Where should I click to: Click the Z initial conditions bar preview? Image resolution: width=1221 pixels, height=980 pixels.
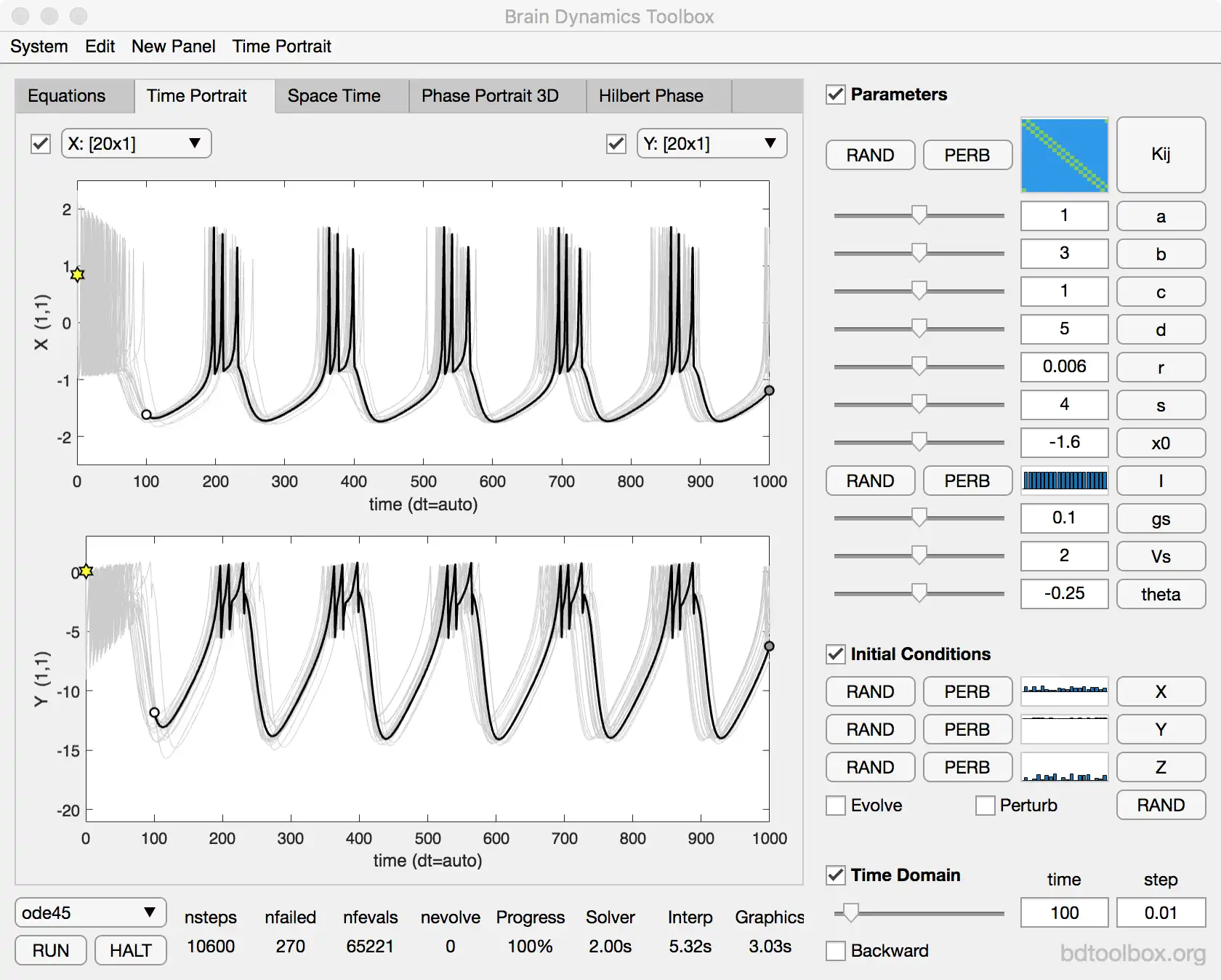tap(1064, 767)
